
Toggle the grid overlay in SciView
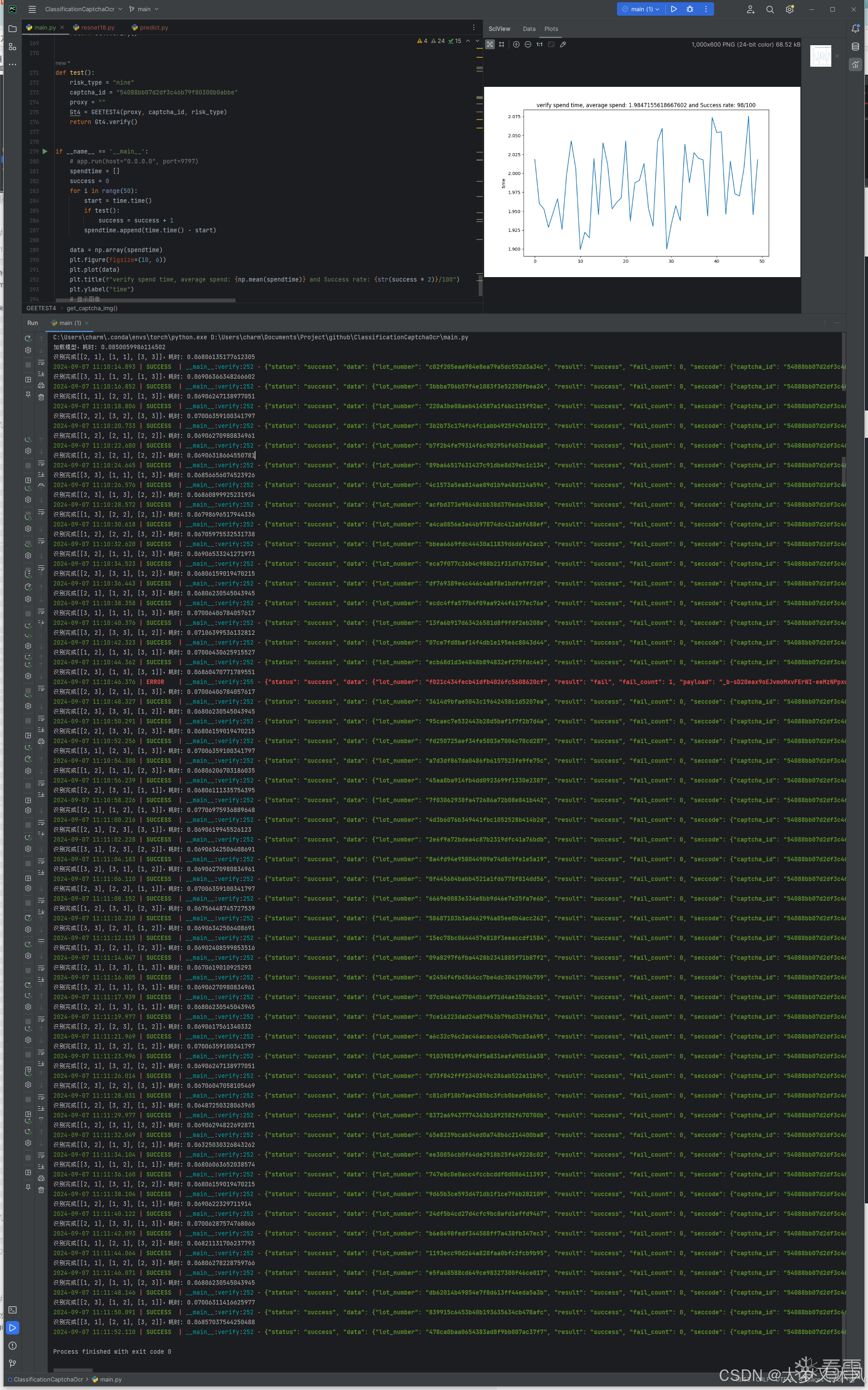[x=502, y=44]
